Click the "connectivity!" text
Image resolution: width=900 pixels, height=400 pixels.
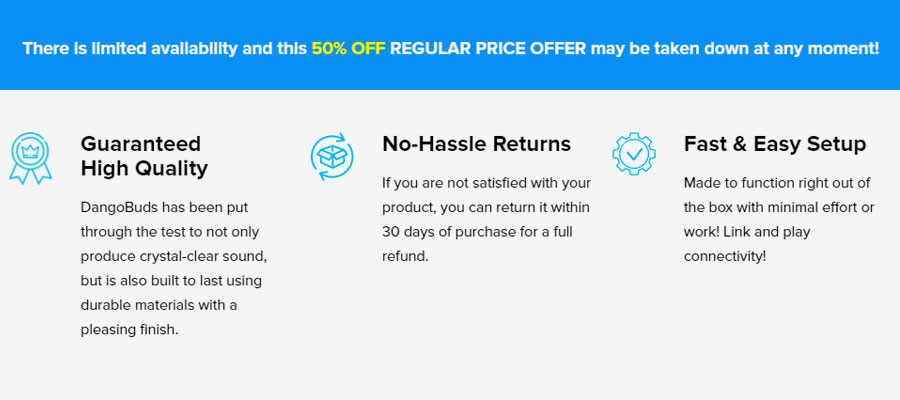click(x=725, y=255)
